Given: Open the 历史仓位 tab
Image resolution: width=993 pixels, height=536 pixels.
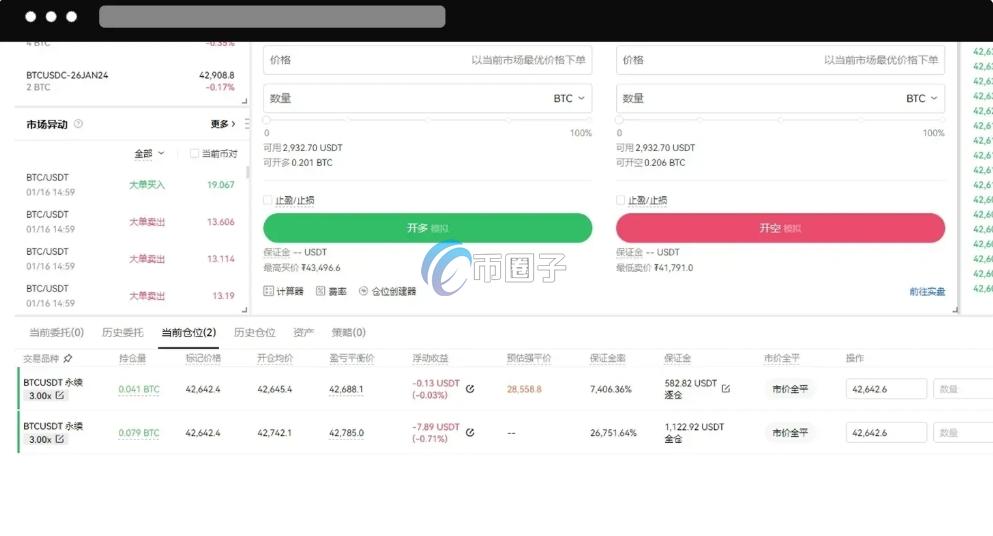Looking at the screenshot, I should (x=255, y=333).
